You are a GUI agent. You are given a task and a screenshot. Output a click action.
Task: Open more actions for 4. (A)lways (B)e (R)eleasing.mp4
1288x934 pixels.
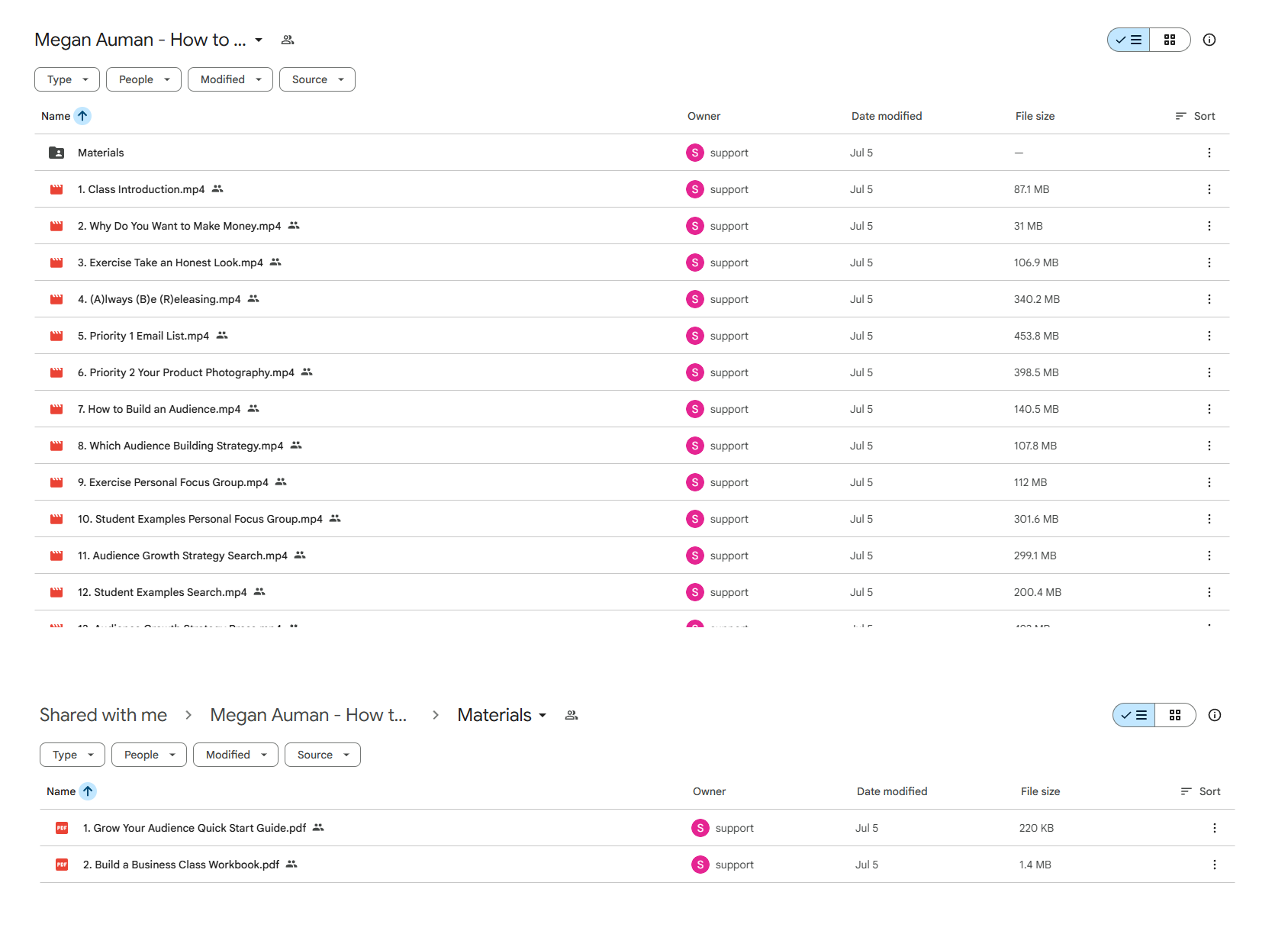pos(1209,299)
